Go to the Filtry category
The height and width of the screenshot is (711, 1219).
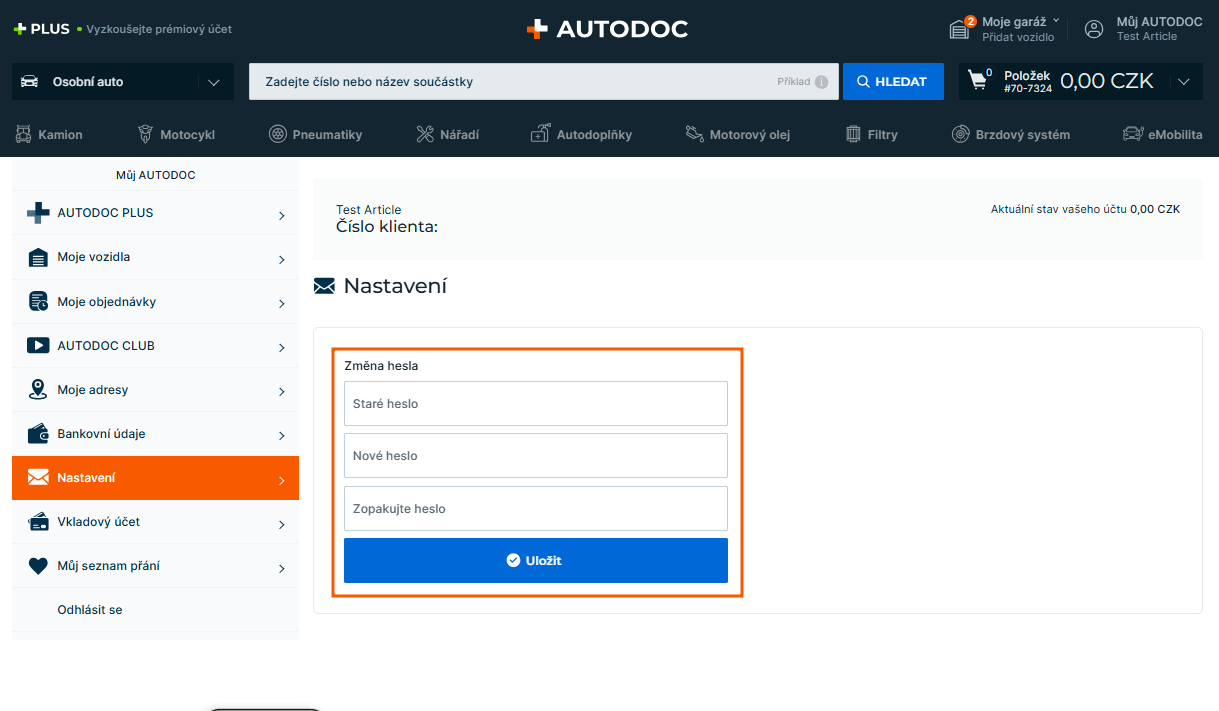(x=871, y=134)
